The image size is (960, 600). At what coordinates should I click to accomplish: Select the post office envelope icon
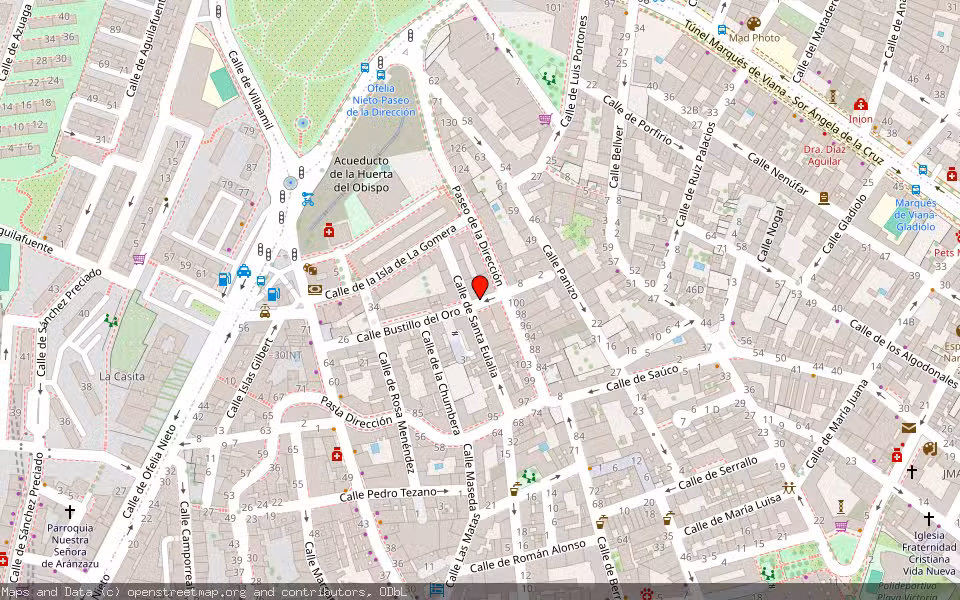point(909,427)
